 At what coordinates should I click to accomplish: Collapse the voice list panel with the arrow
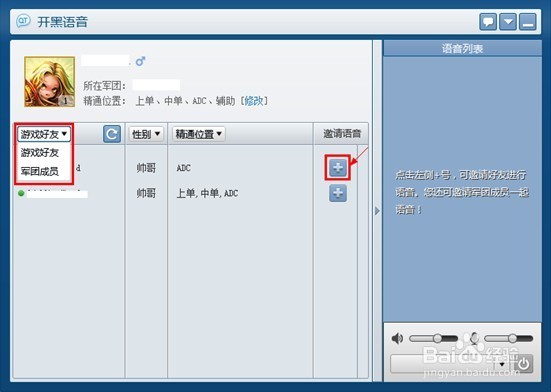(377, 211)
